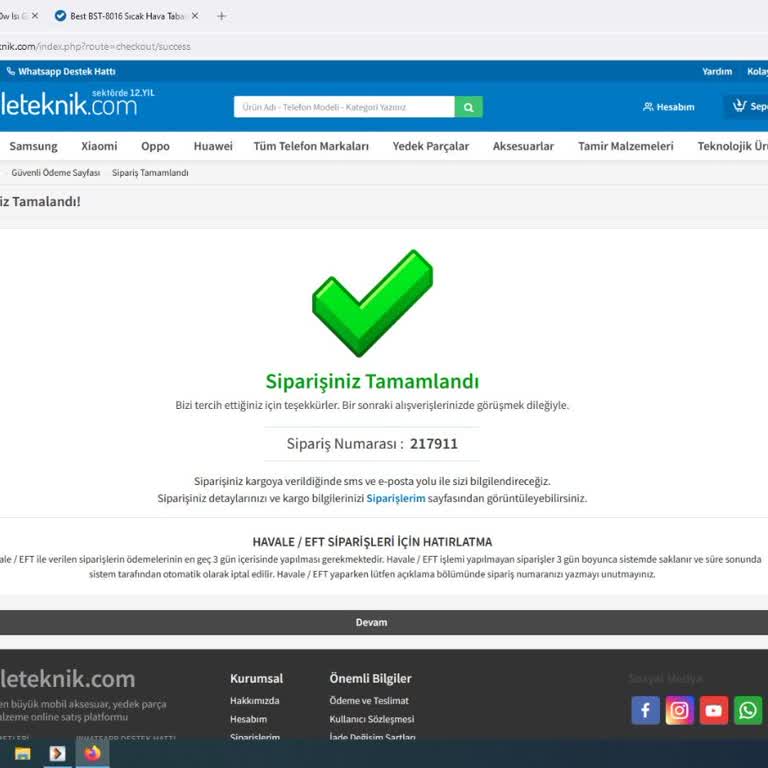Click the Yardım link in top bar
The width and height of the screenshot is (768, 768).
(717, 72)
